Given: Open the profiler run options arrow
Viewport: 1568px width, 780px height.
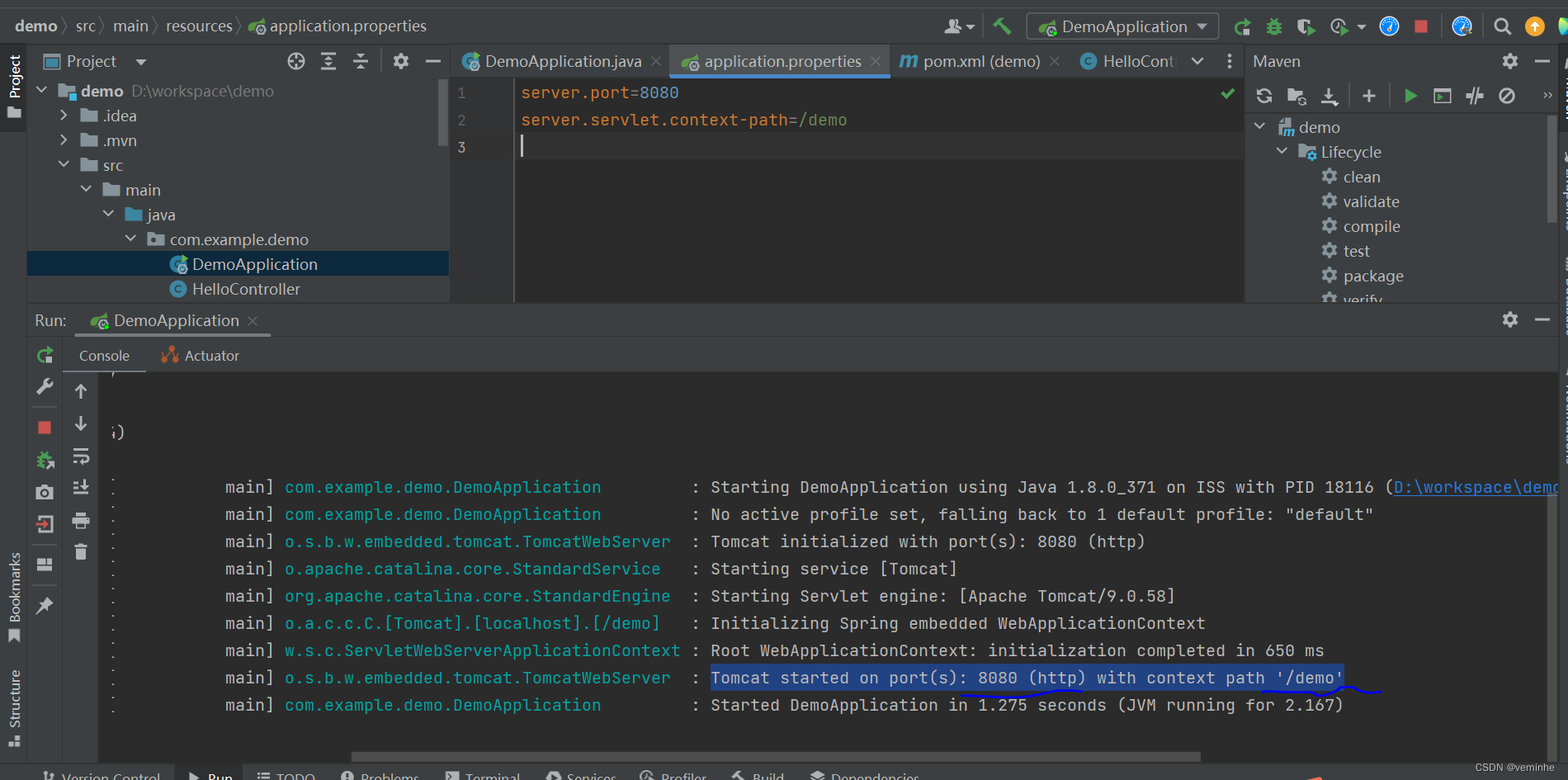Looking at the screenshot, I should pyautogui.click(x=1361, y=27).
